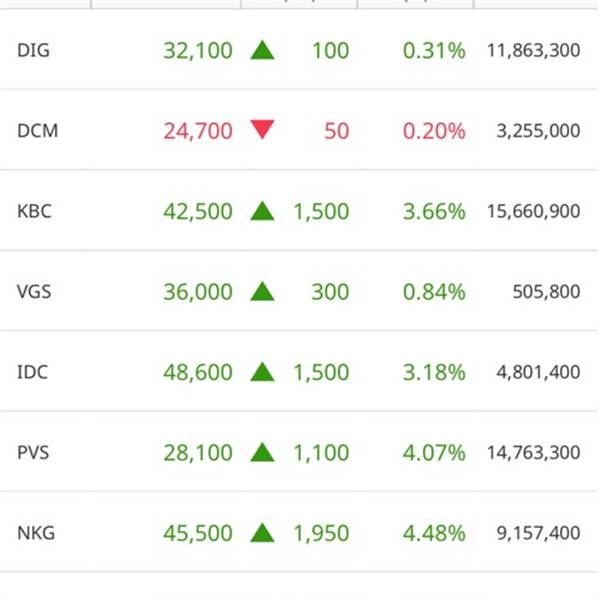The height and width of the screenshot is (600, 600).
Task: Select the NKG ticker symbol
Action: coord(36,533)
